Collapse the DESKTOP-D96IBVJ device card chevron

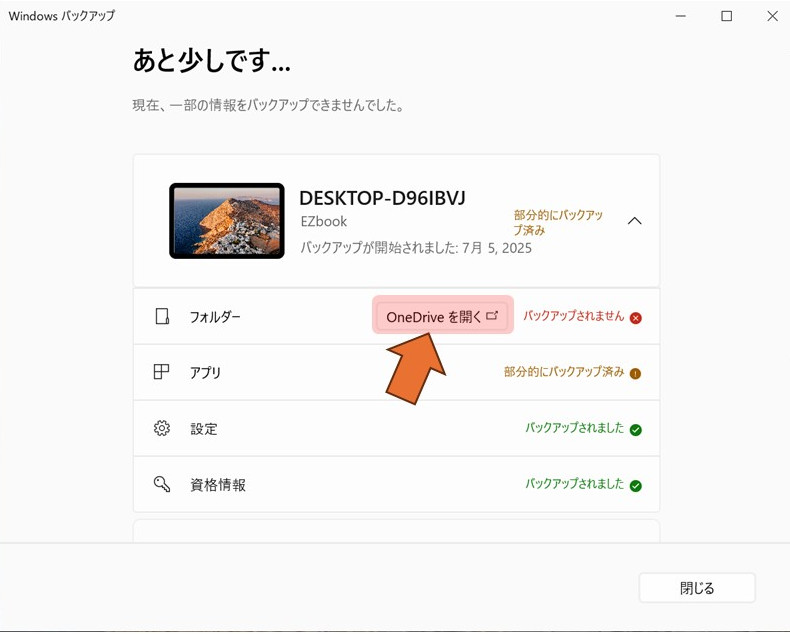(634, 221)
